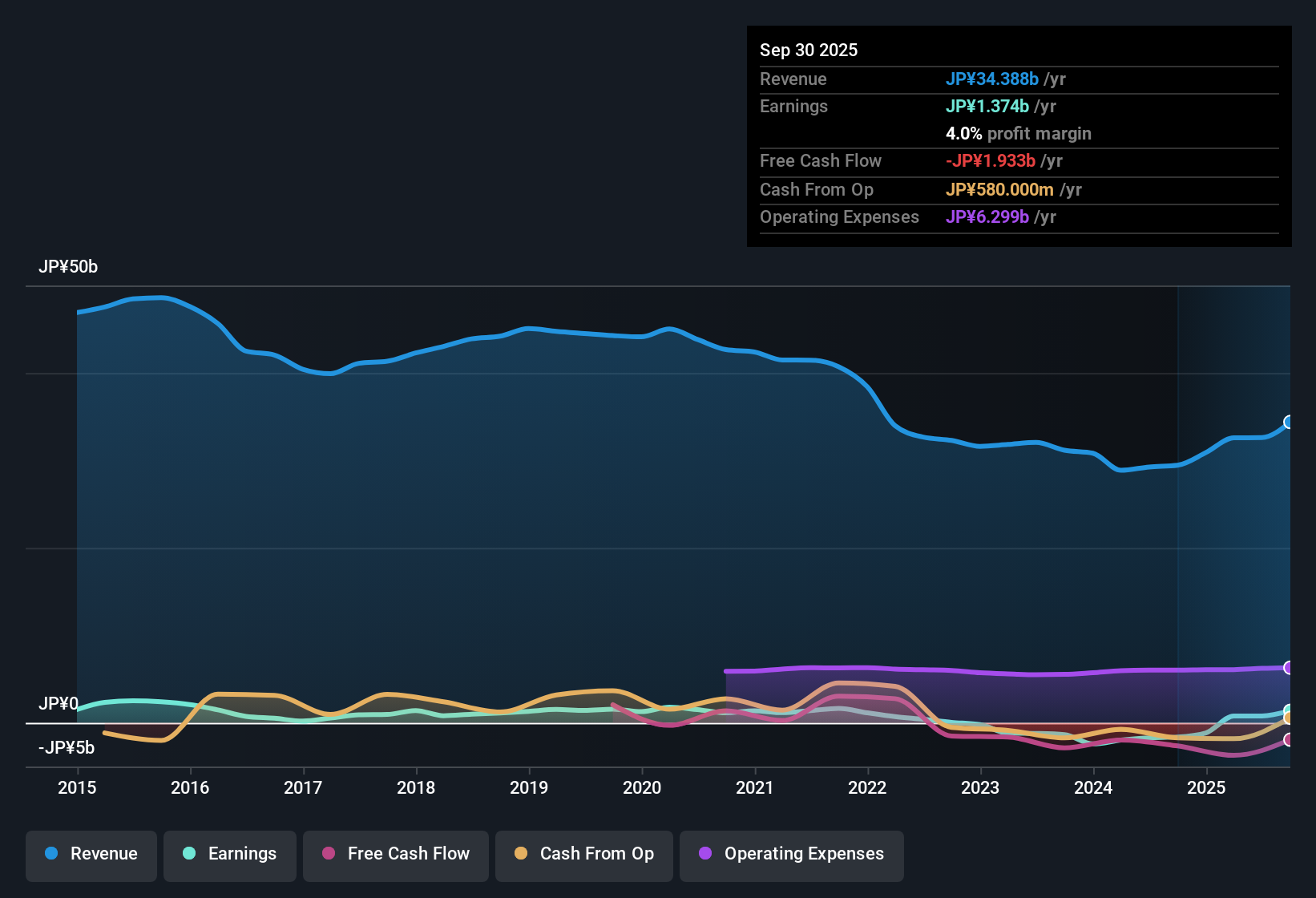Click the Earnings row label in tooltip
This screenshot has width=1316, height=898.
pyautogui.click(x=793, y=106)
